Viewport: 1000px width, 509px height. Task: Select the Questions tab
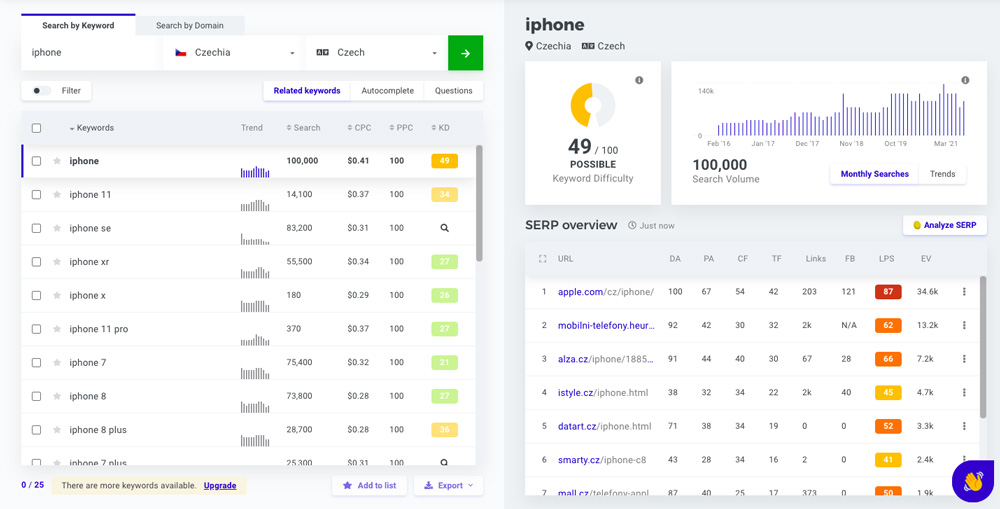[453, 91]
